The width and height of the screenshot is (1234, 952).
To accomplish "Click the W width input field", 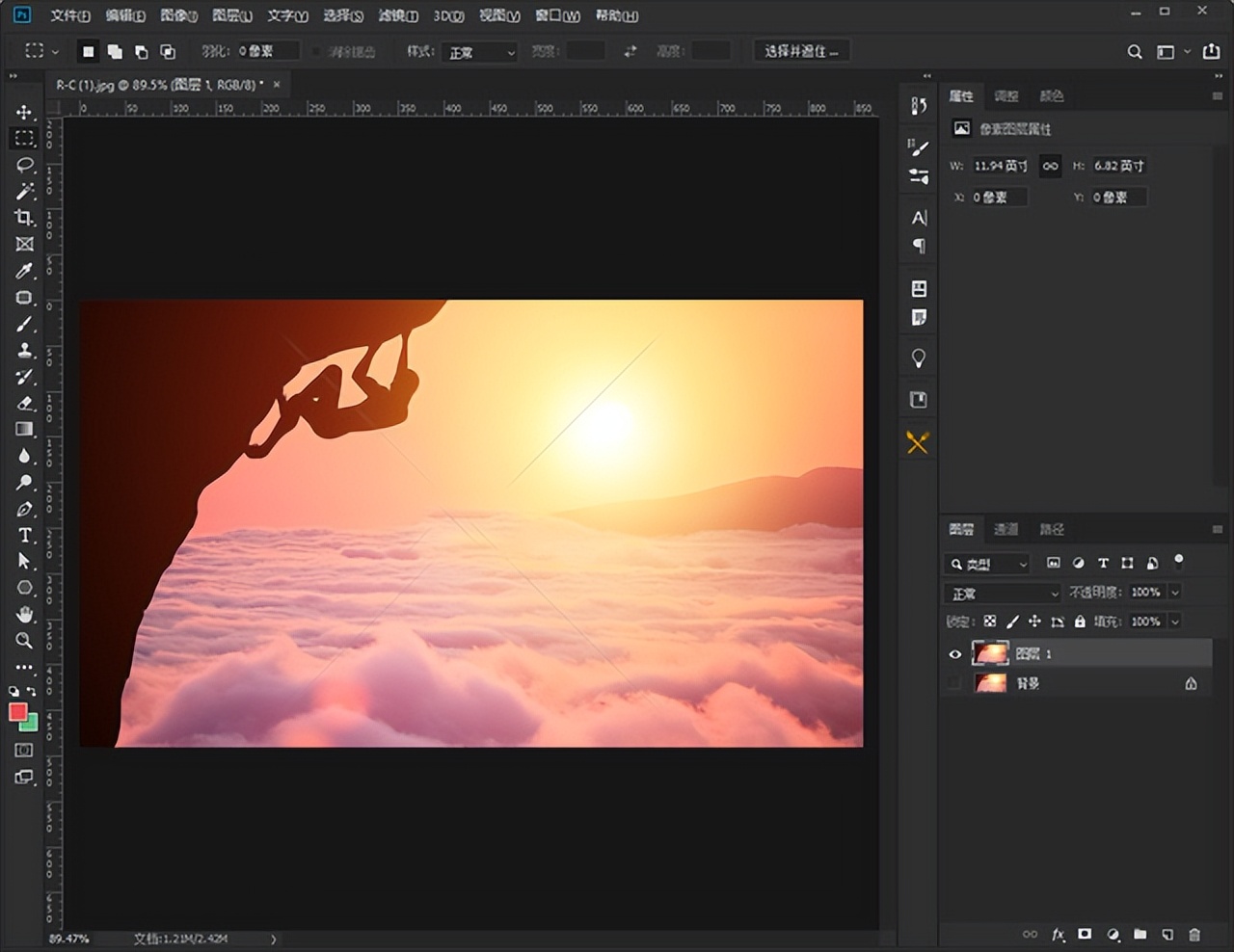I will coord(1000,166).
